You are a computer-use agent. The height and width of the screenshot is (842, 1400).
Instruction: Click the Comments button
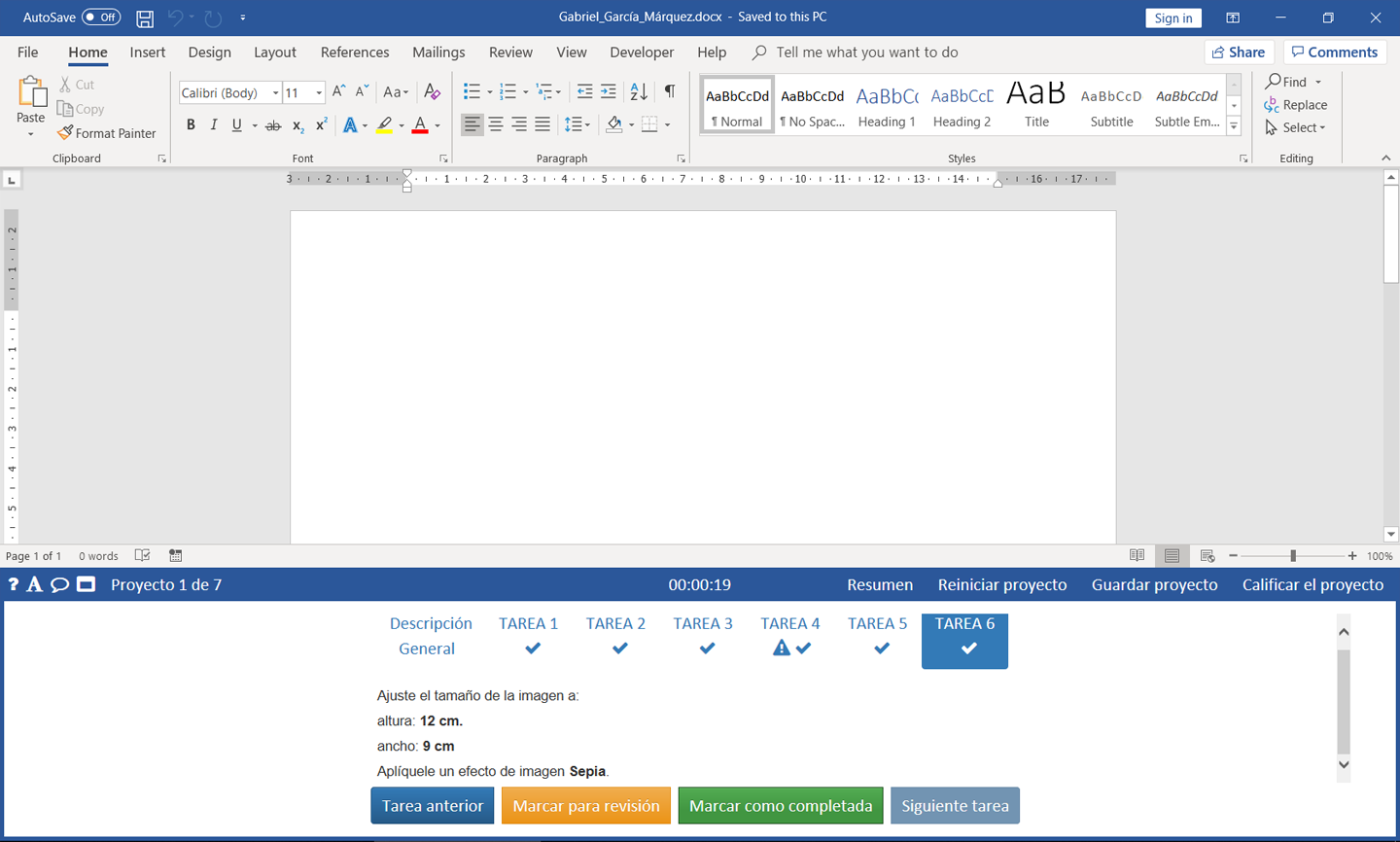coord(1335,53)
